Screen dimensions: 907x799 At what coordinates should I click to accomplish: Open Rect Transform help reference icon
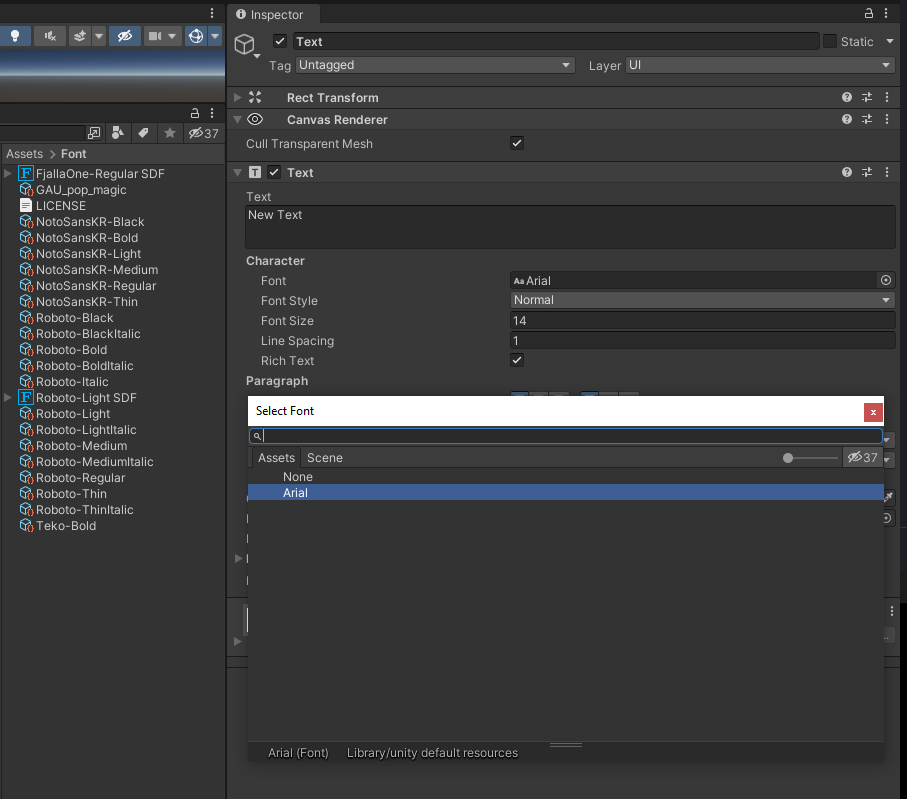pyautogui.click(x=847, y=98)
